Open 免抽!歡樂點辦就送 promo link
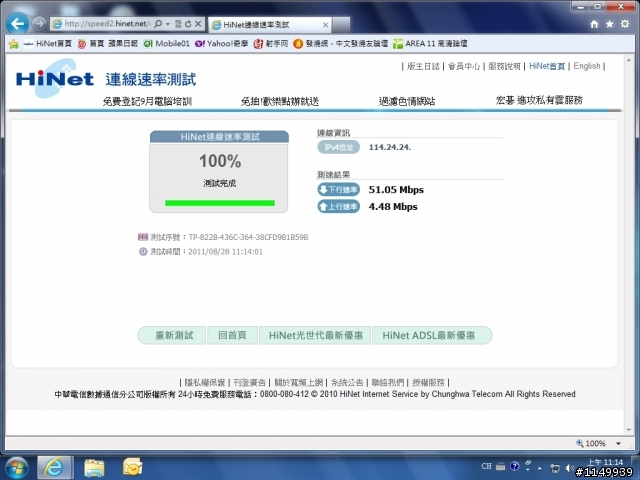Image resolution: width=640 pixels, height=480 pixels. [280, 101]
